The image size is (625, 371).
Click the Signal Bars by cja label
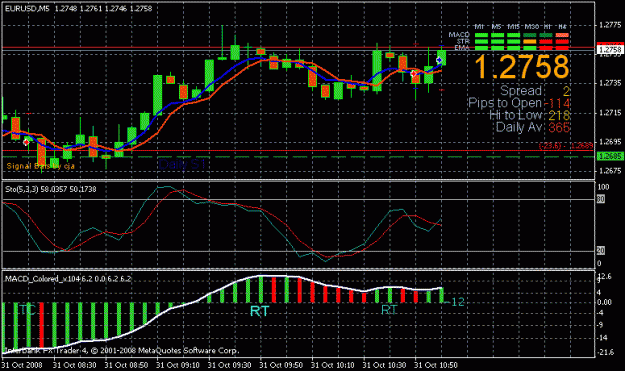41,166
